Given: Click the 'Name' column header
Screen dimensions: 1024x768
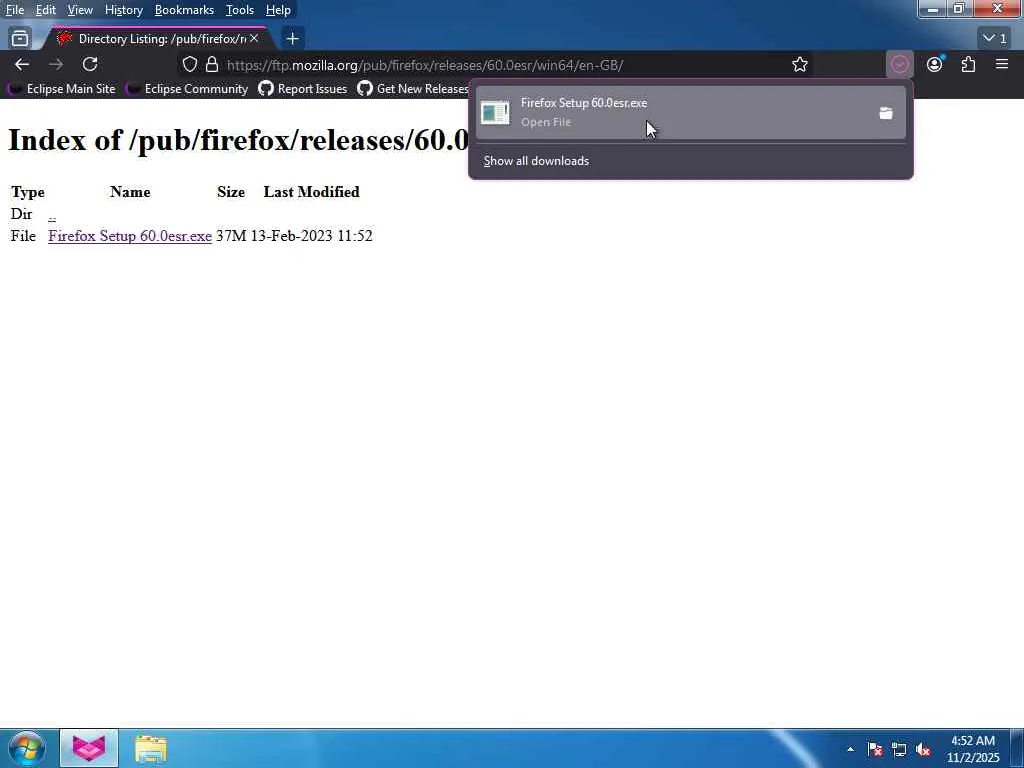Looking at the screenshot, I should tap(130, 192).
